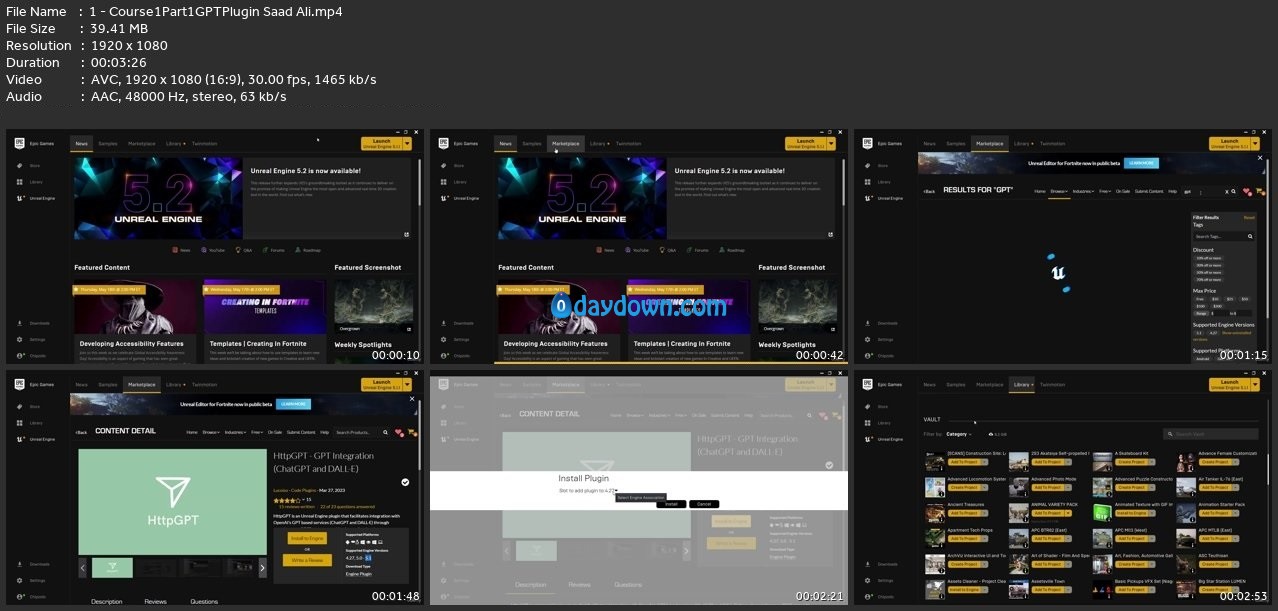Open Description tab in 00:01:48 frame

107,601
